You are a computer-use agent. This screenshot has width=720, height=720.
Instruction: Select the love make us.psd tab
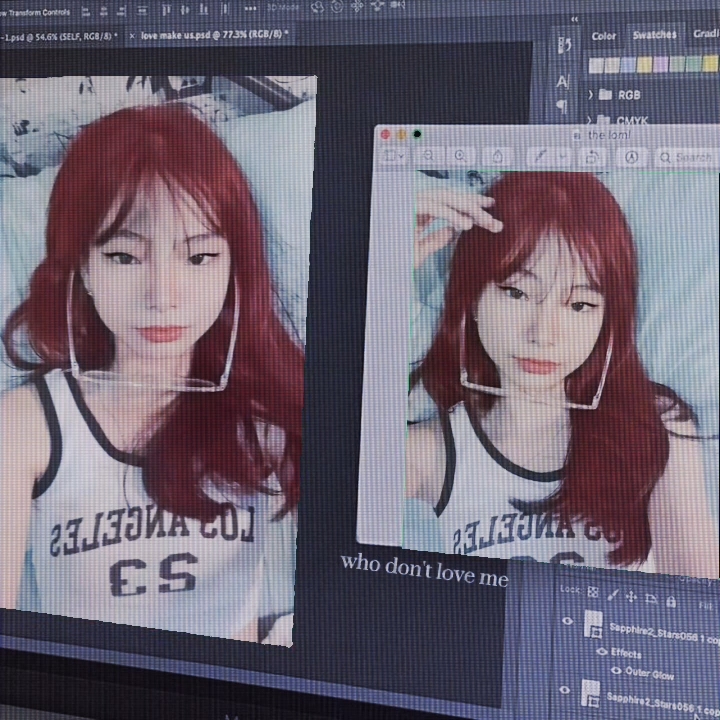[x=214, y=34]
